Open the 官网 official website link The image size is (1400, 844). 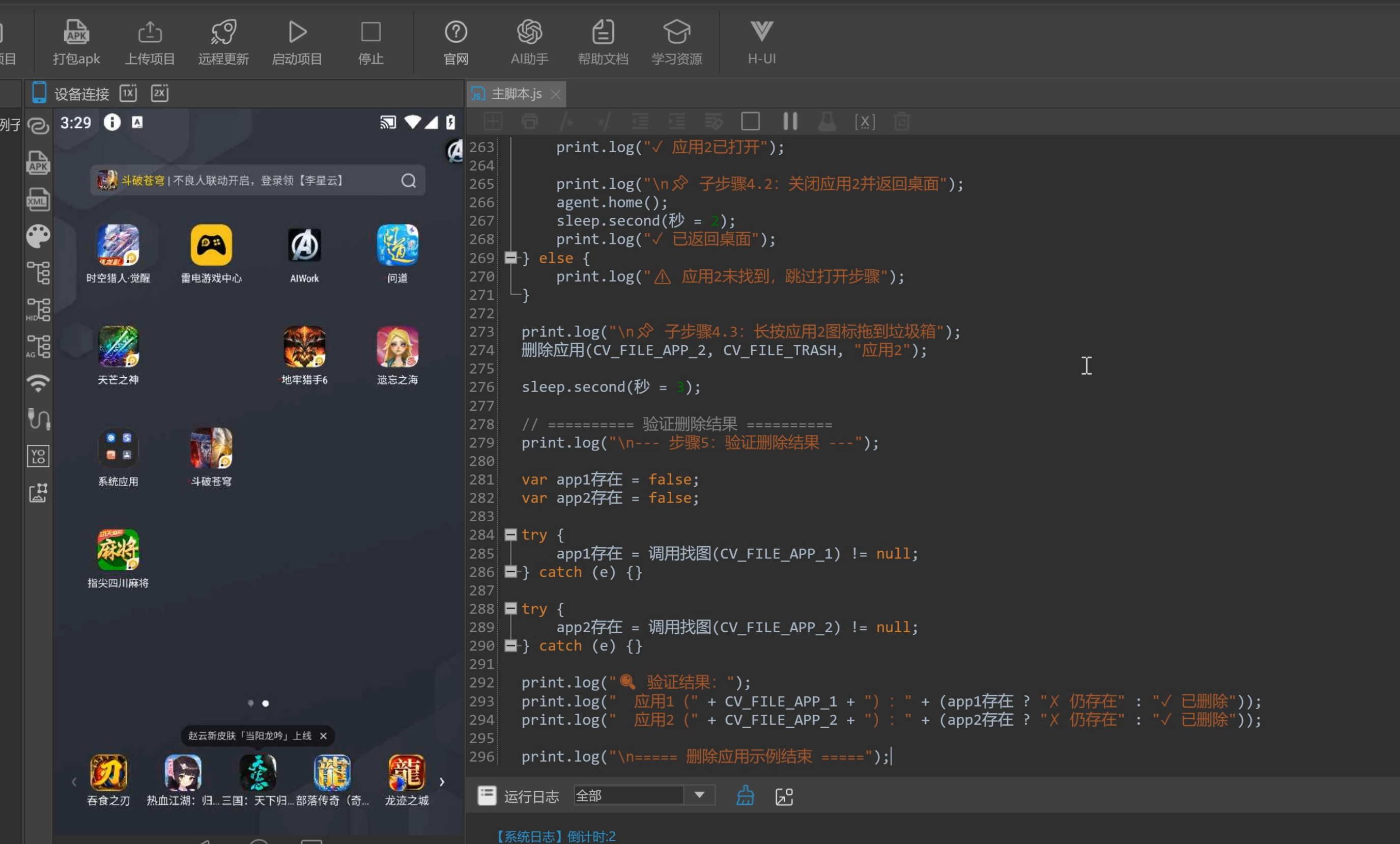click(455, 43)
